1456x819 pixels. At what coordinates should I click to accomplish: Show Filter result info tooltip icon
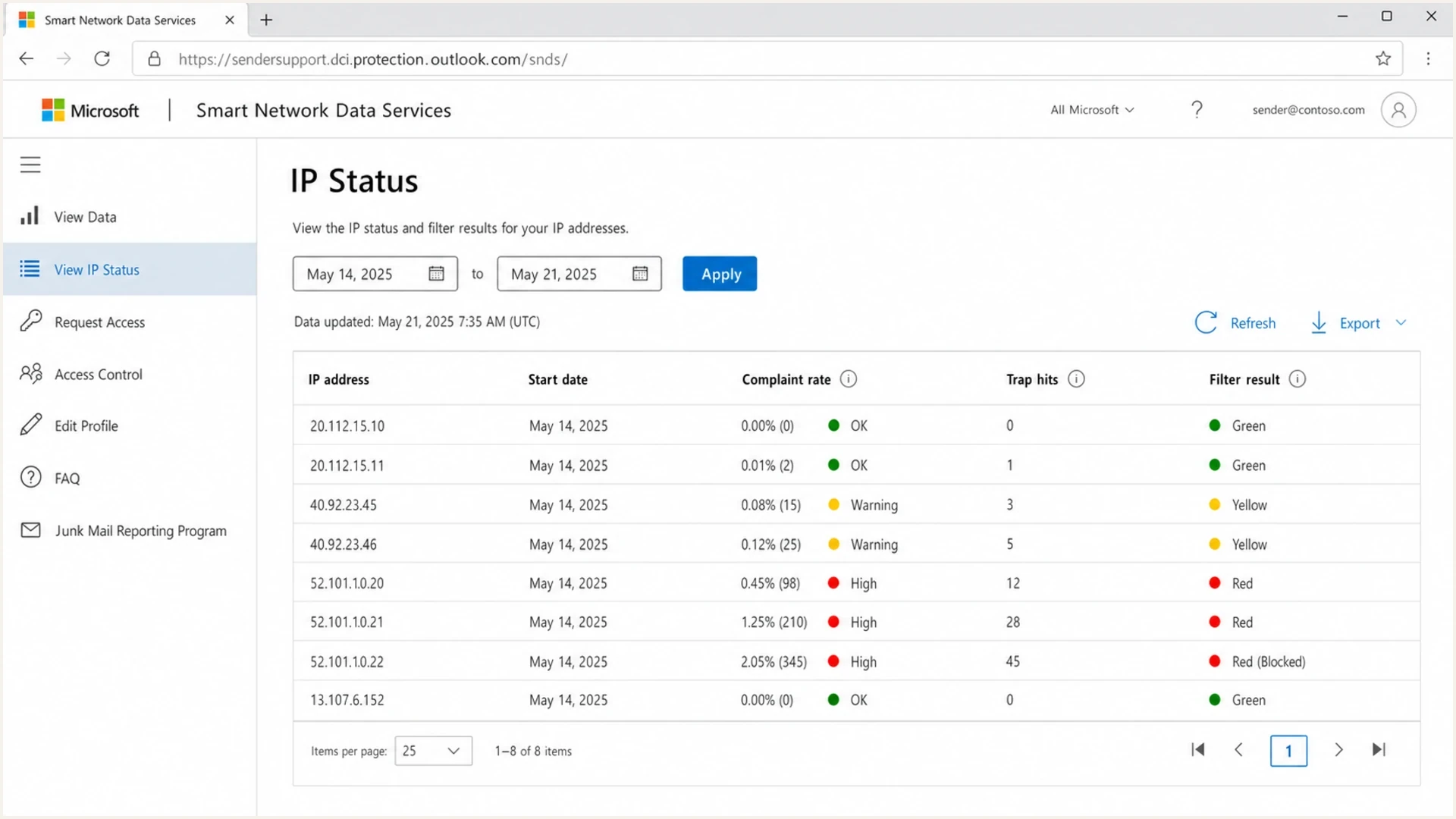point(1298,378)
